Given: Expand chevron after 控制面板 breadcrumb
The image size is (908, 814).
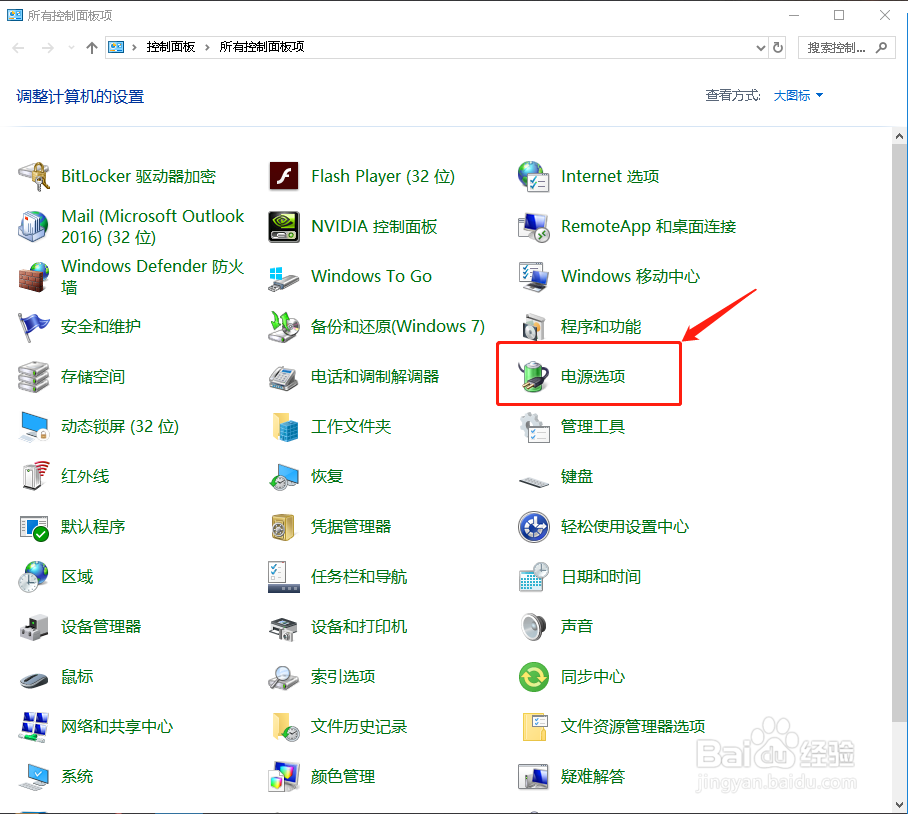Looking at the screenshot, I should point(207,47).
